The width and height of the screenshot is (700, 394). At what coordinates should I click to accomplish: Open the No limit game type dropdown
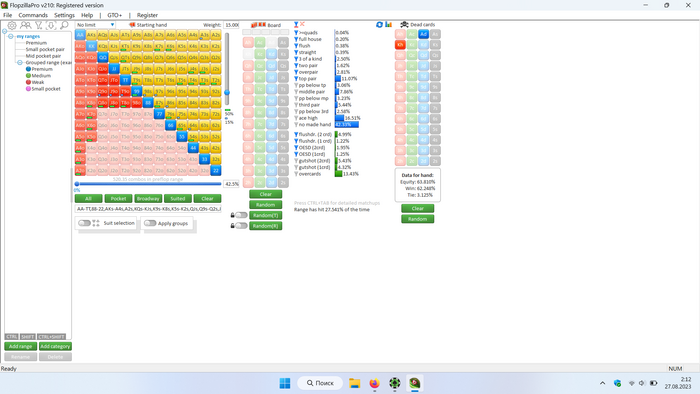coord(96,25)
